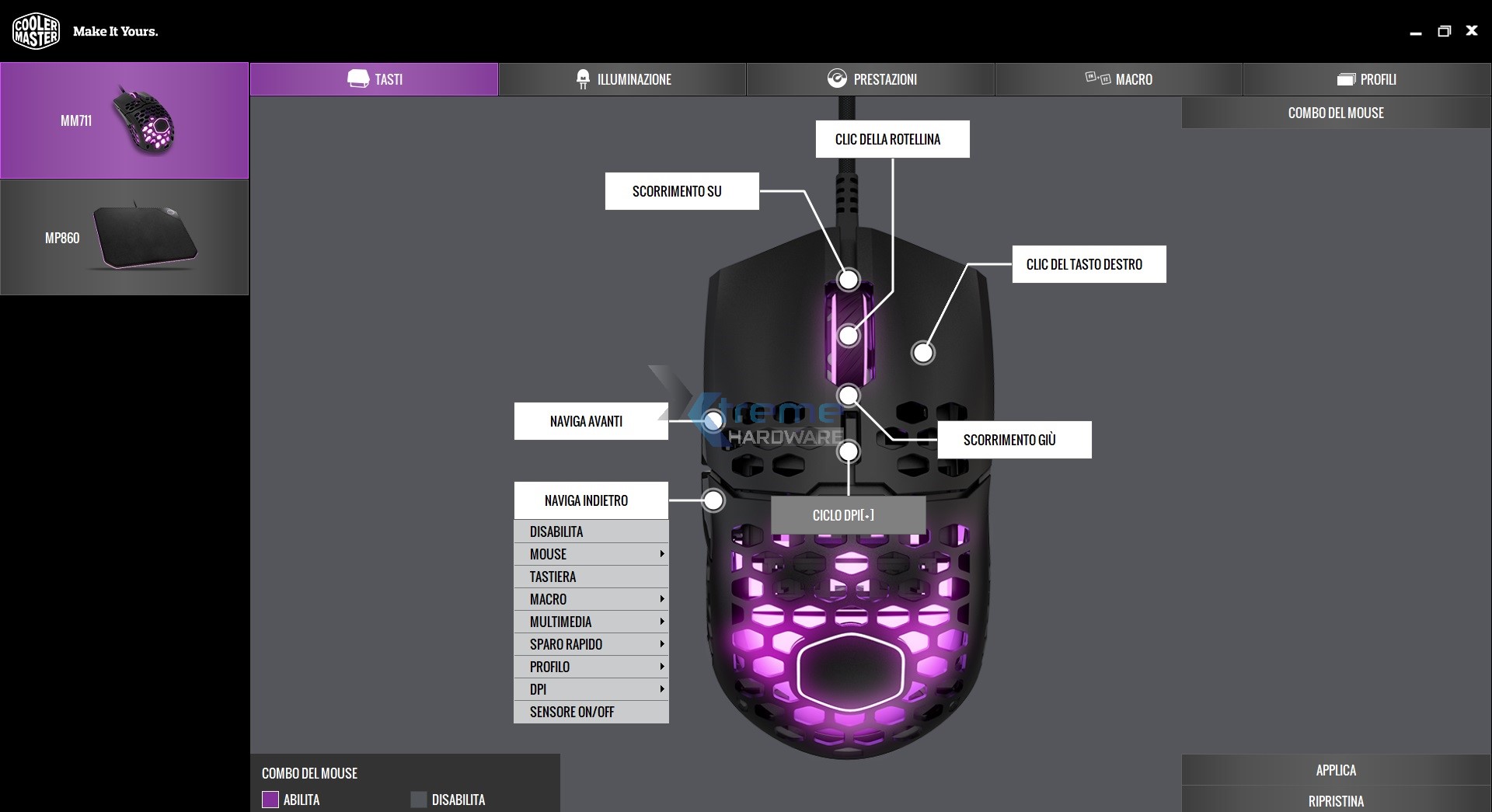Click the Cooler Master logo
The image size is (1492, 812).
click(x=36, y=31)
